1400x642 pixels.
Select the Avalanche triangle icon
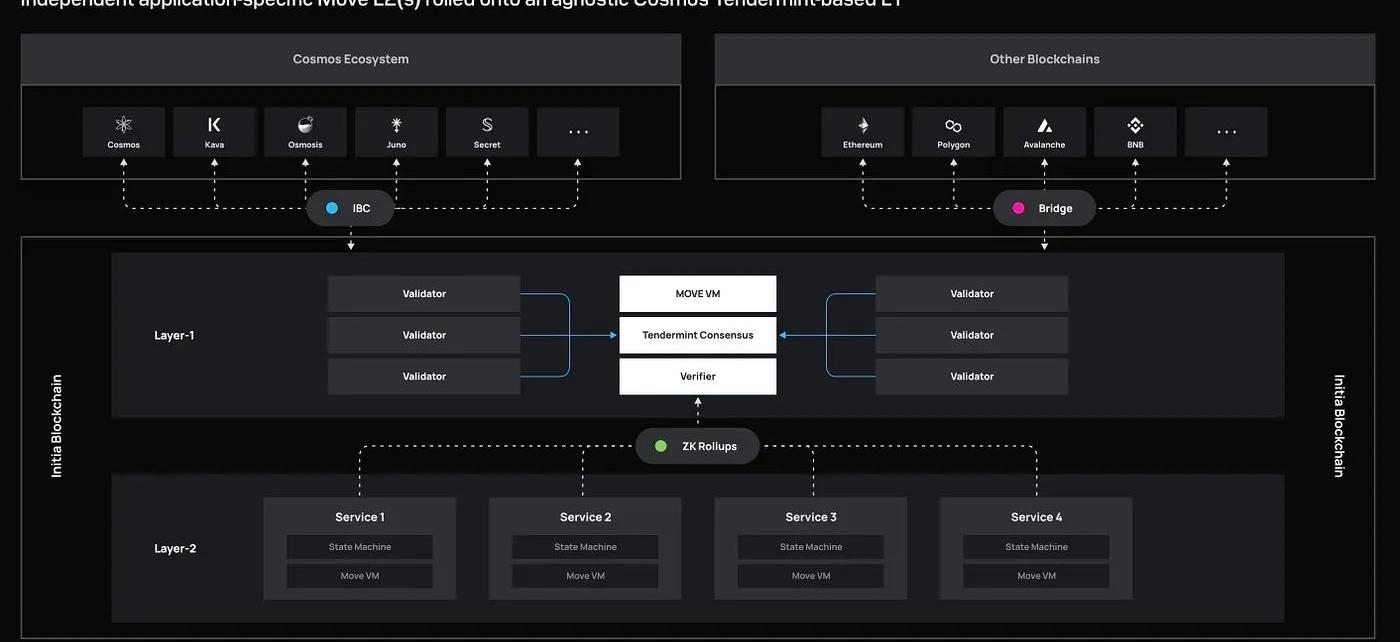pos(1044,126)
